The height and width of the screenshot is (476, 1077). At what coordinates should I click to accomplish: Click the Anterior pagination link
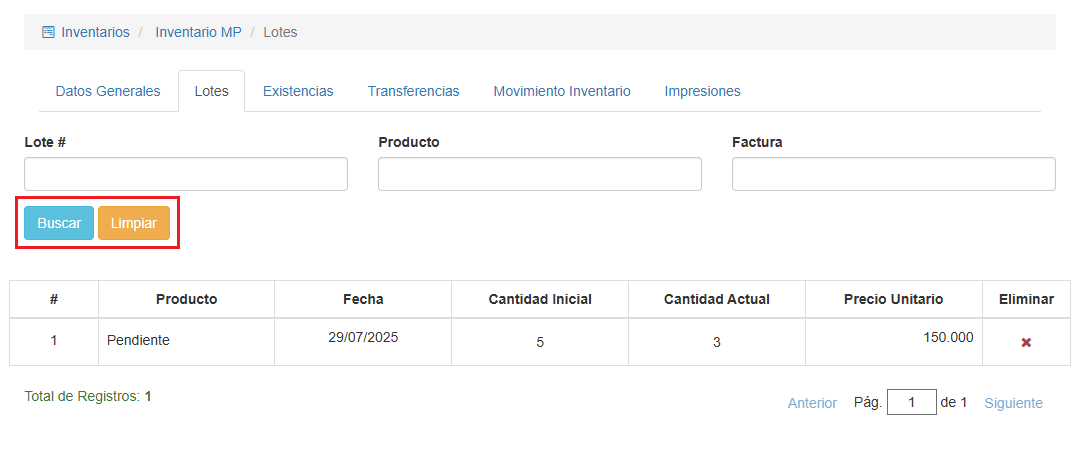(812, 403)
